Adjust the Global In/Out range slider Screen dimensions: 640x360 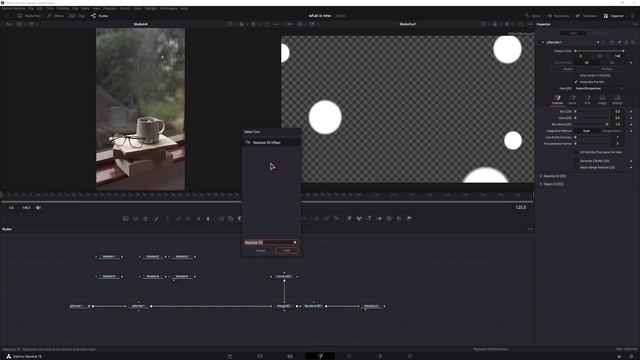(599, 51)
